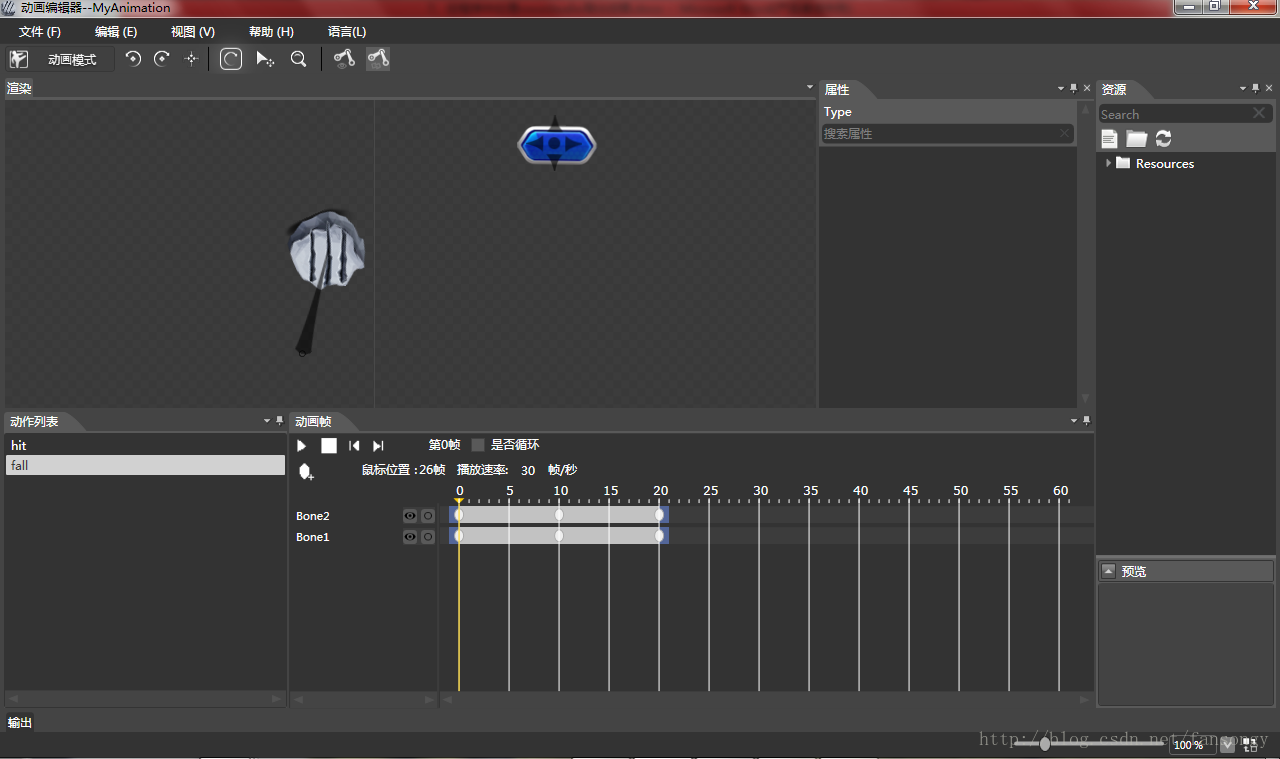Select the Resources folder
This screenshot has width=1280, height=759.
1165,163
